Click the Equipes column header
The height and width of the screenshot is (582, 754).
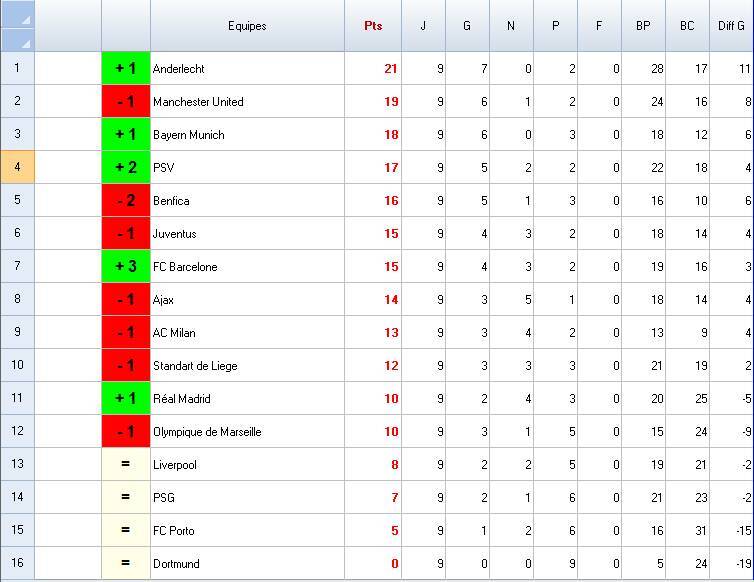247,26
